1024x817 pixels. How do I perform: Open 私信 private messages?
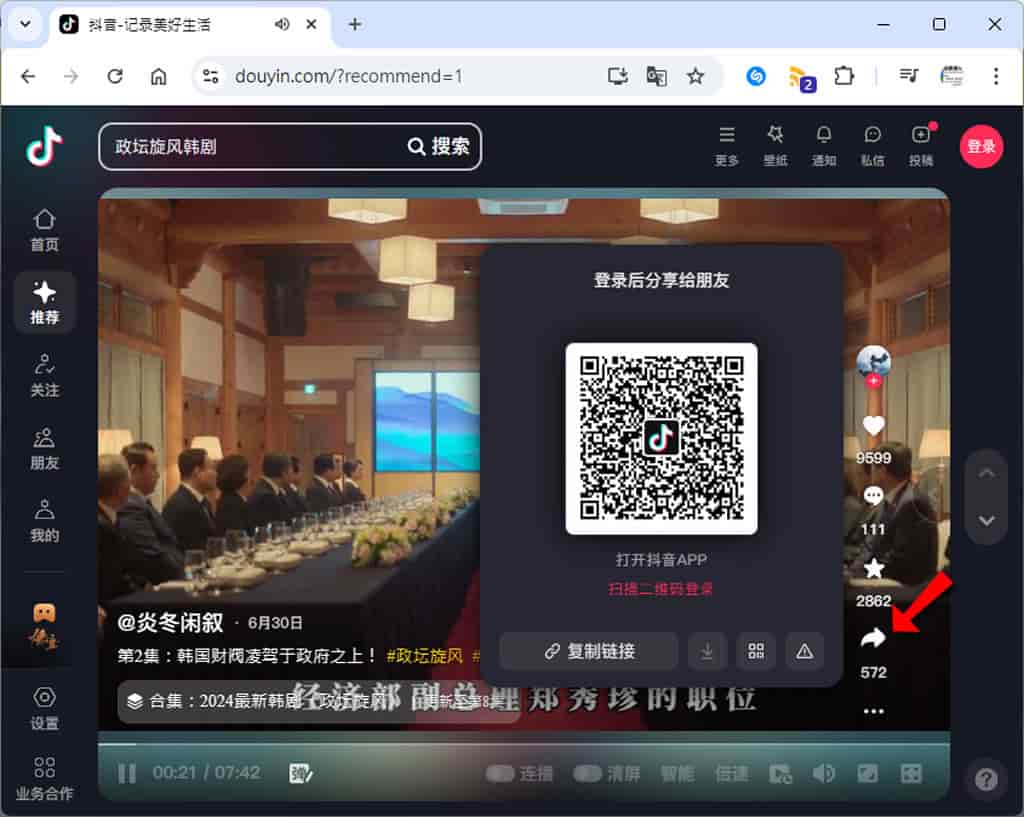point(872,146)
